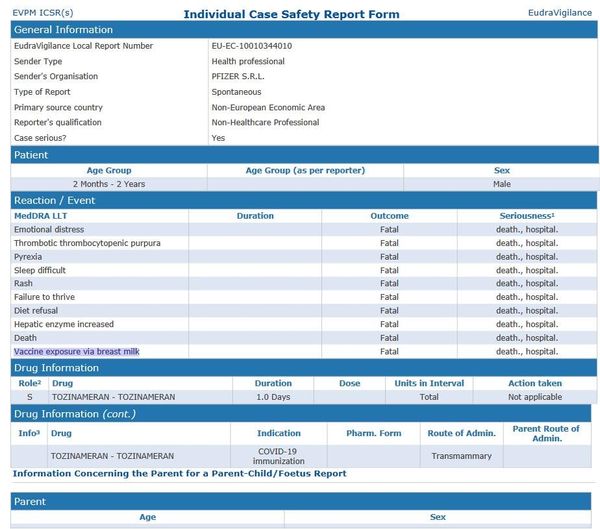Click the 'EudraVigilance' label at top right

click(560, 13)
